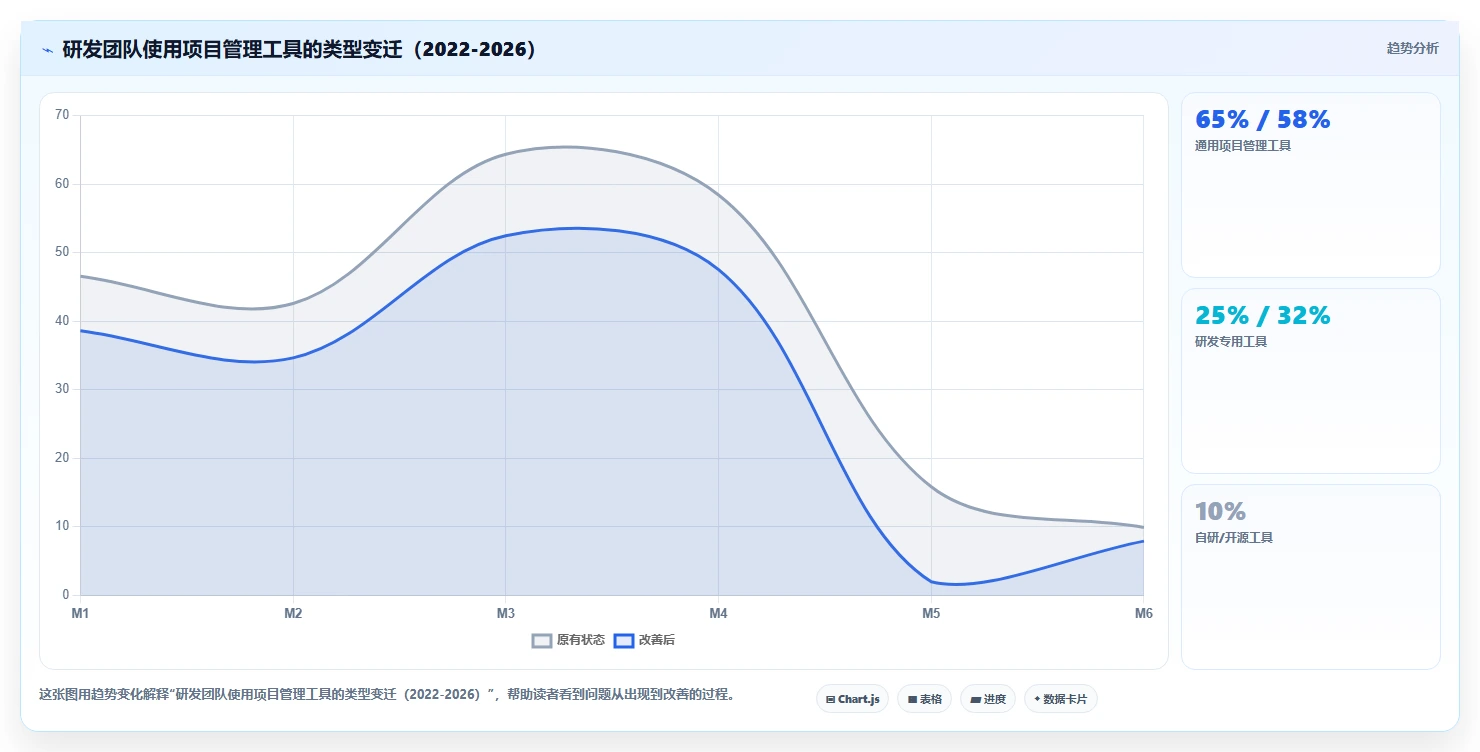Click the 趋势分析 label in the header
Screen dimensions: 1480x752
click(x=1412, y=48)
